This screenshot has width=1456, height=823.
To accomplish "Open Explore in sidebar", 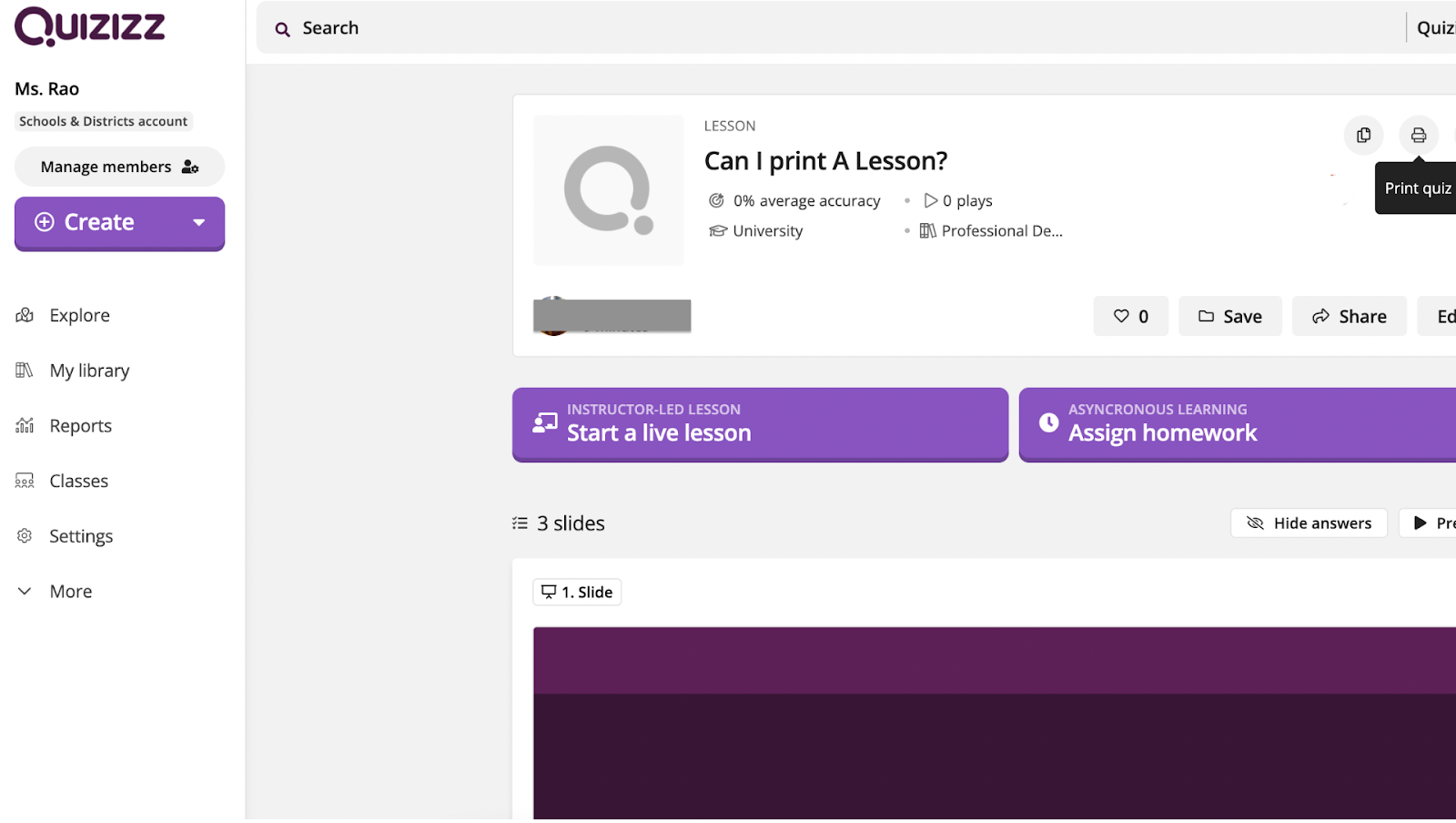I will pyautogui.click(x=79, y=316).
